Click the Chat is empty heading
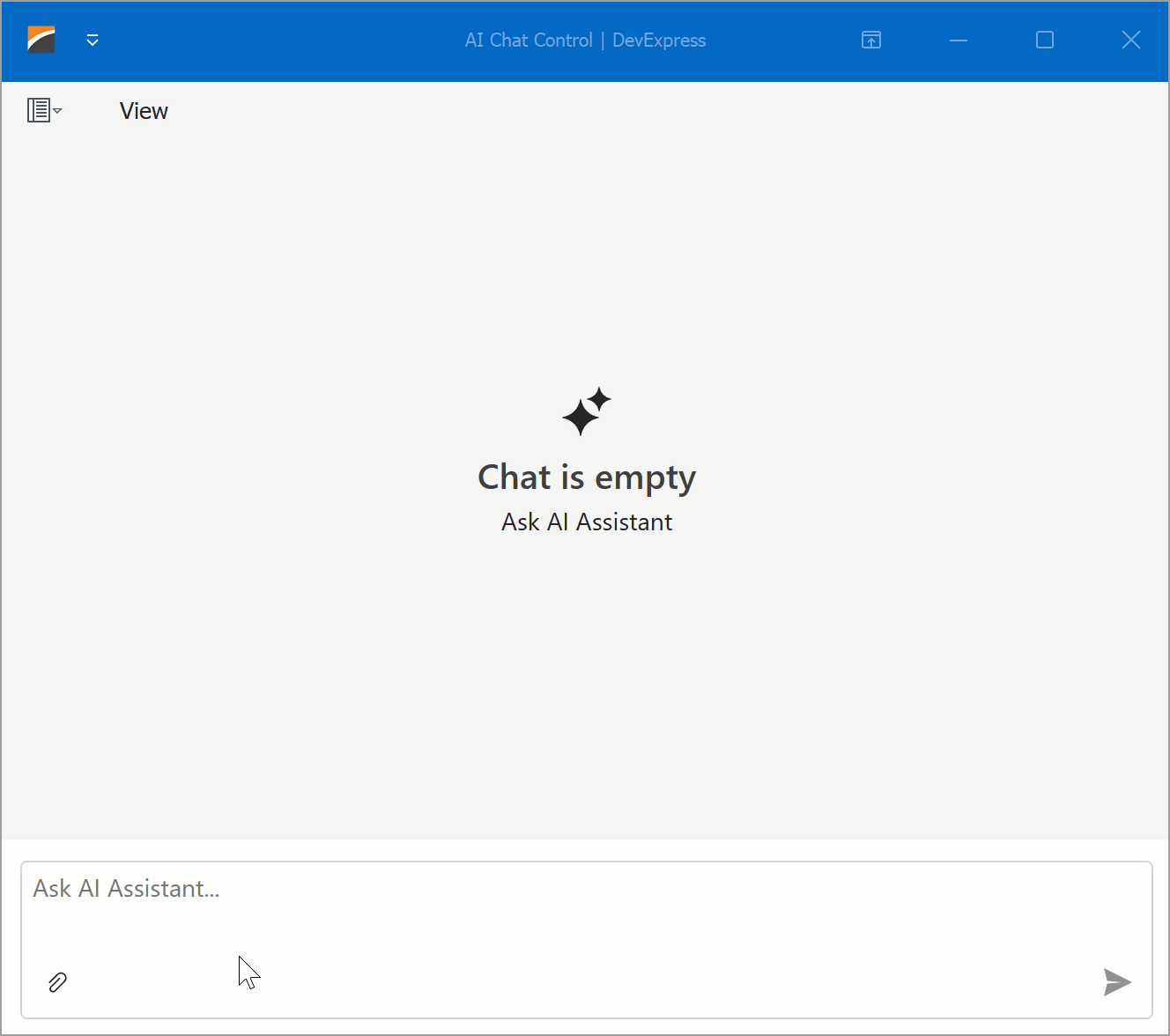The width and height of the screenshot is (1170, 1036). click(x=586, y=477)
